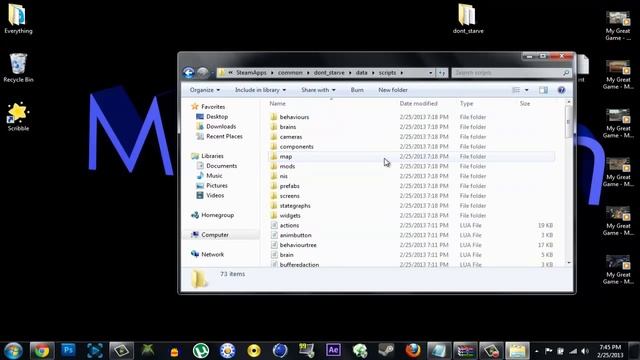Open the dont_starve desktop folder
The image size is (640, 360).
point(468,19)
